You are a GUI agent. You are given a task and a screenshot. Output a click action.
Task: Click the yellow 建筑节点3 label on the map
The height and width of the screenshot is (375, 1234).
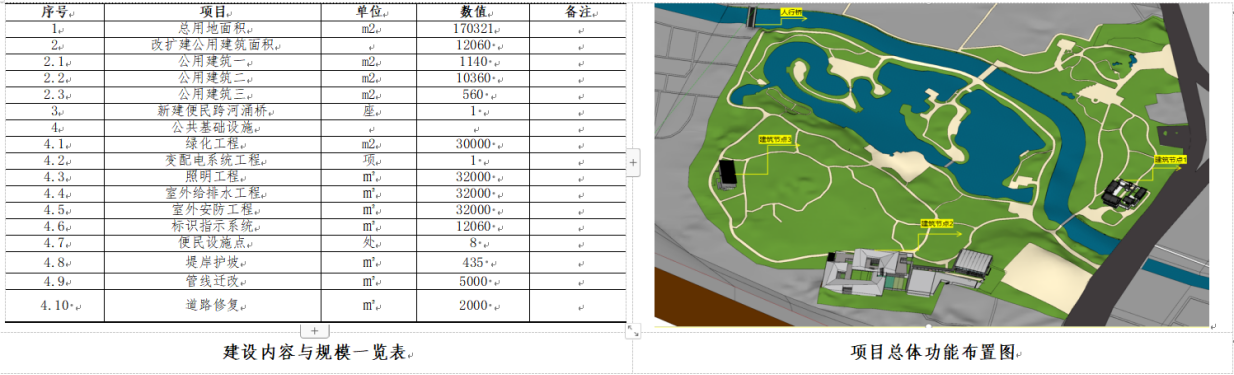(775, 140)
